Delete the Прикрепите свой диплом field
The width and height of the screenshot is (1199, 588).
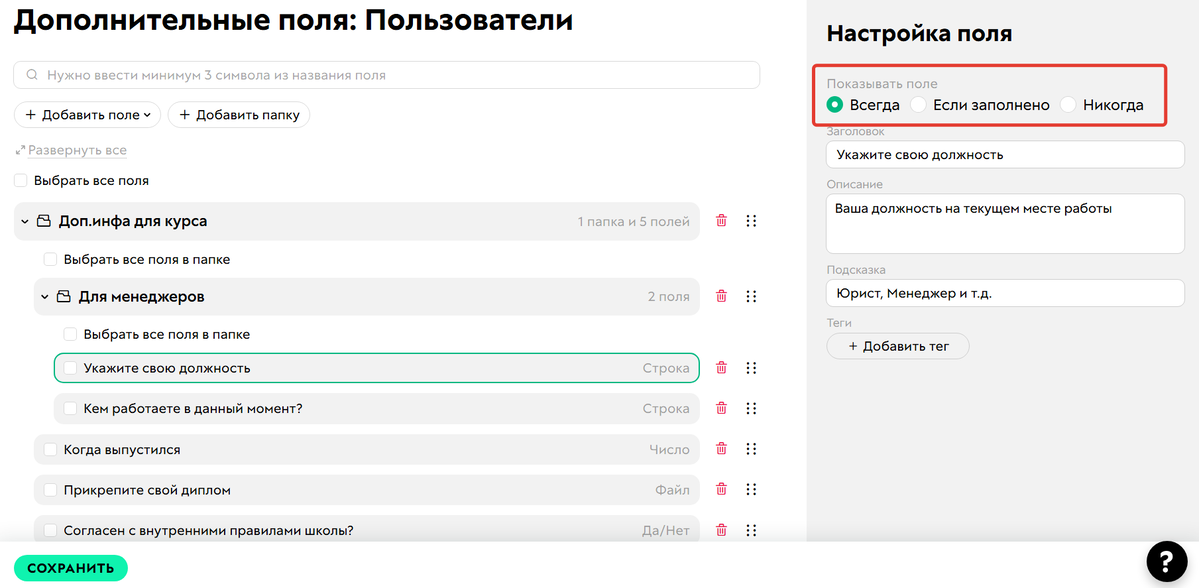point(720,489)
